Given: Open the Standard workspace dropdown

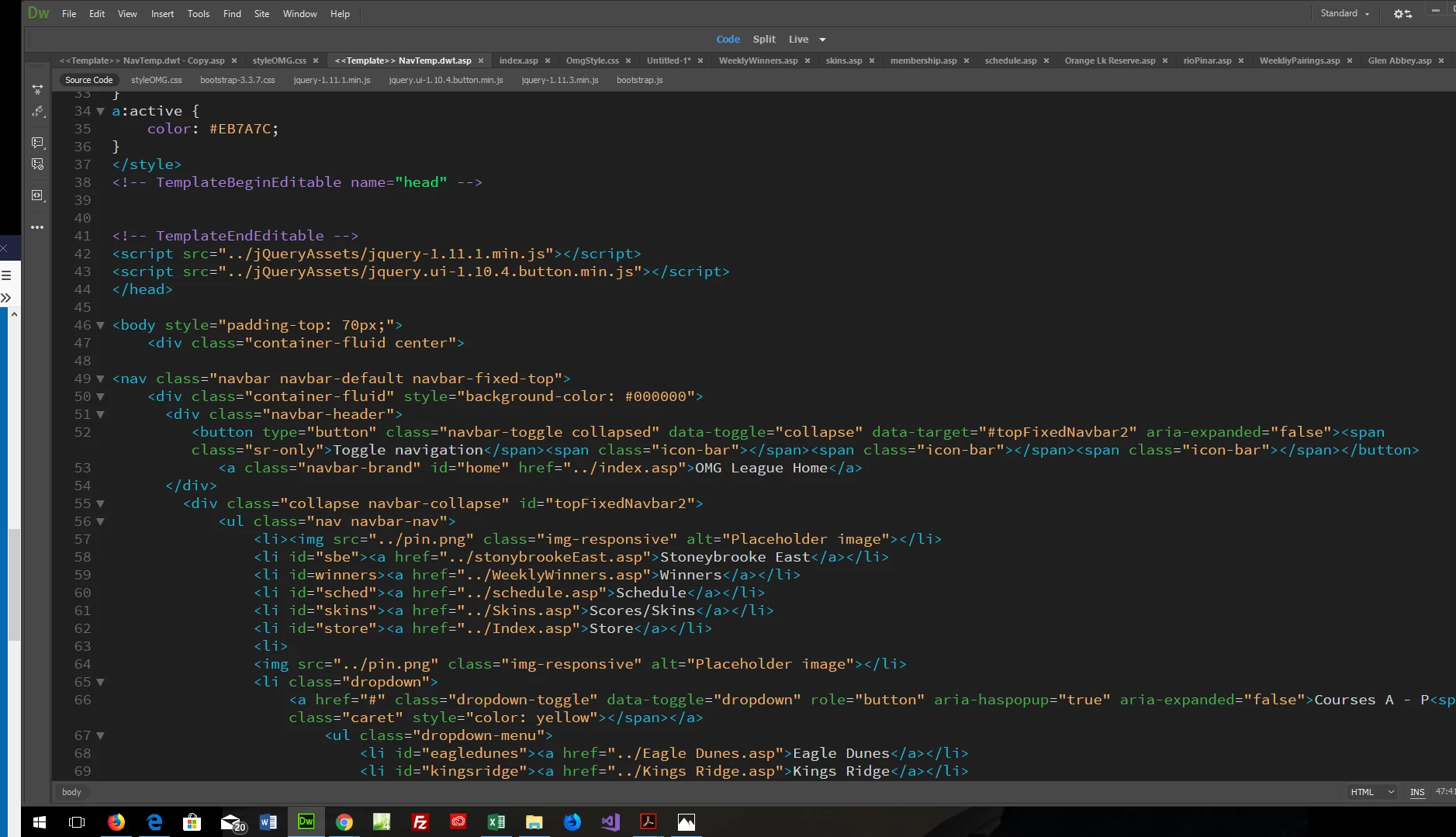Looking at the screenshot, I should coord(1345,14).
